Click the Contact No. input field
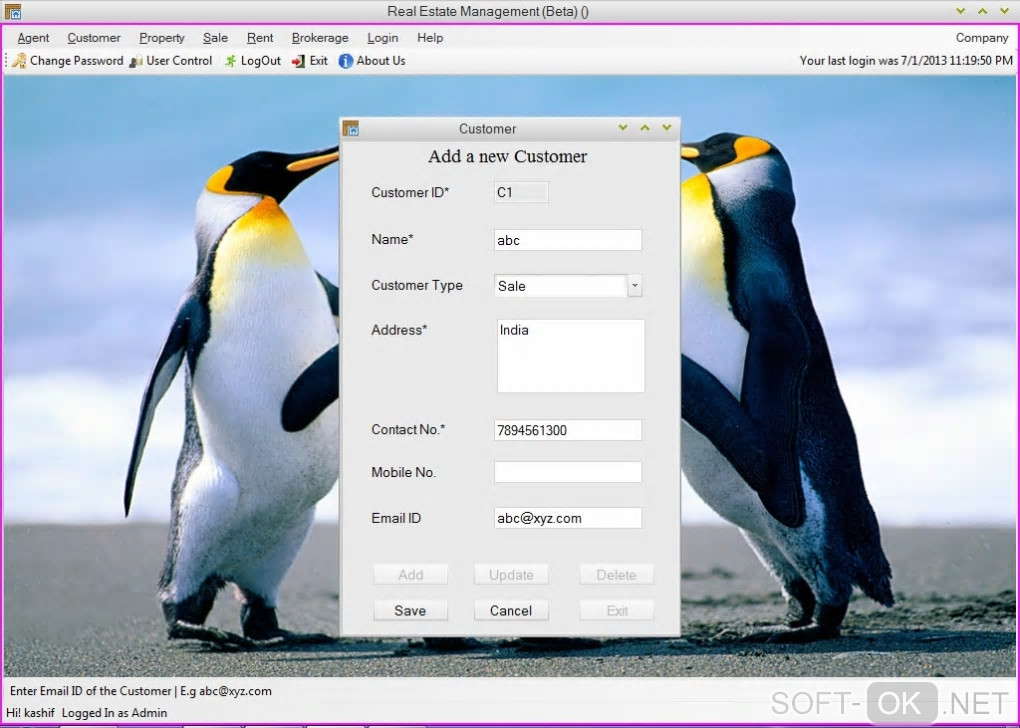This screenshot has height=728, width=1020. (568, 430)
